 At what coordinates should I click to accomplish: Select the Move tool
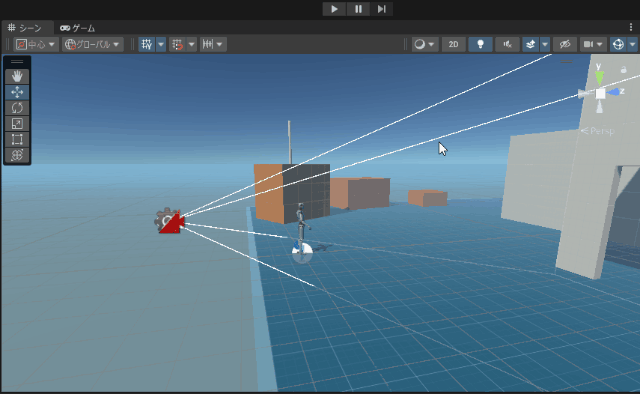tap(17, 92)
